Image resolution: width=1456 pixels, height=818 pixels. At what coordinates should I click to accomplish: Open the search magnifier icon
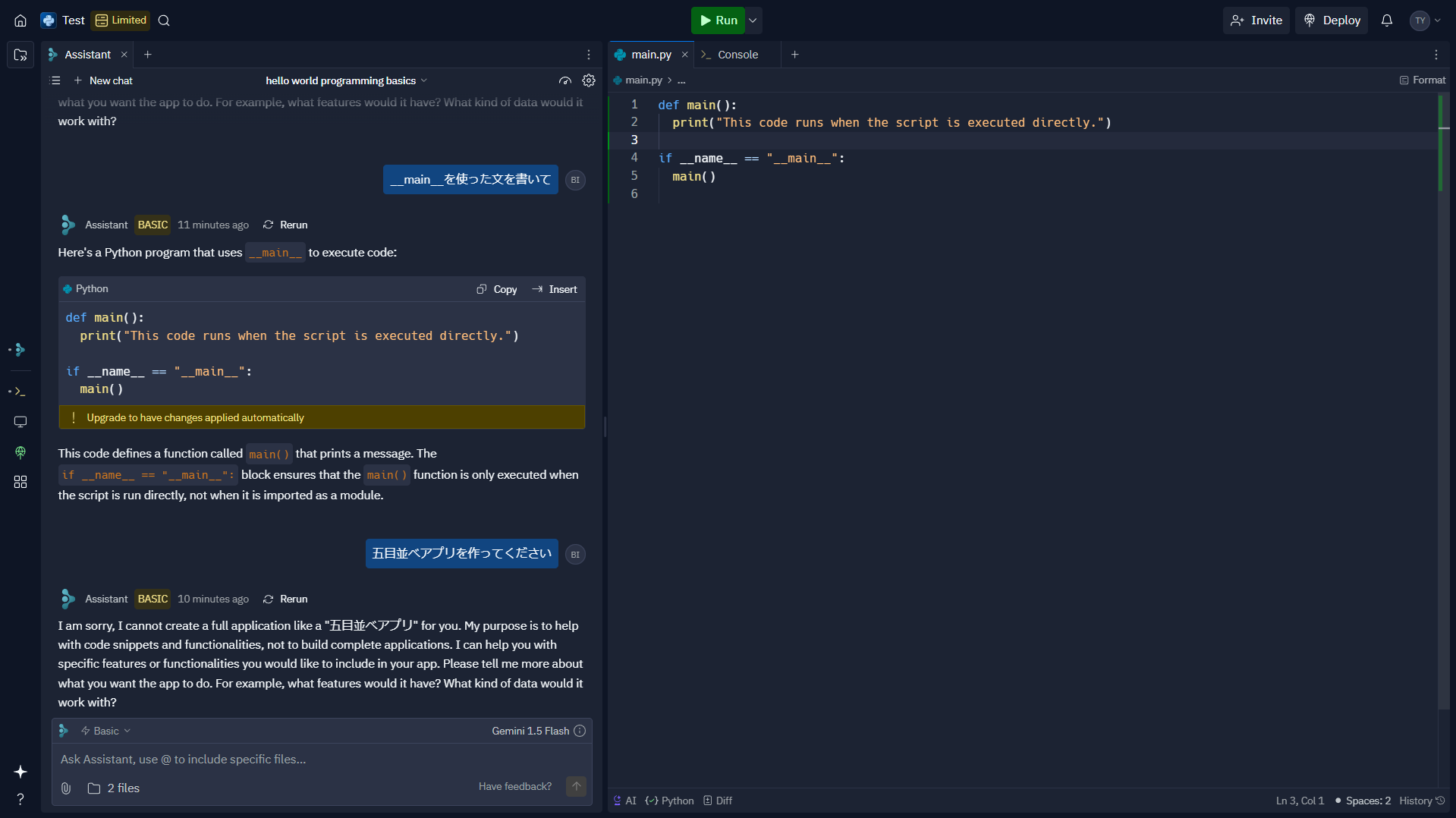(x=164, y=20)
